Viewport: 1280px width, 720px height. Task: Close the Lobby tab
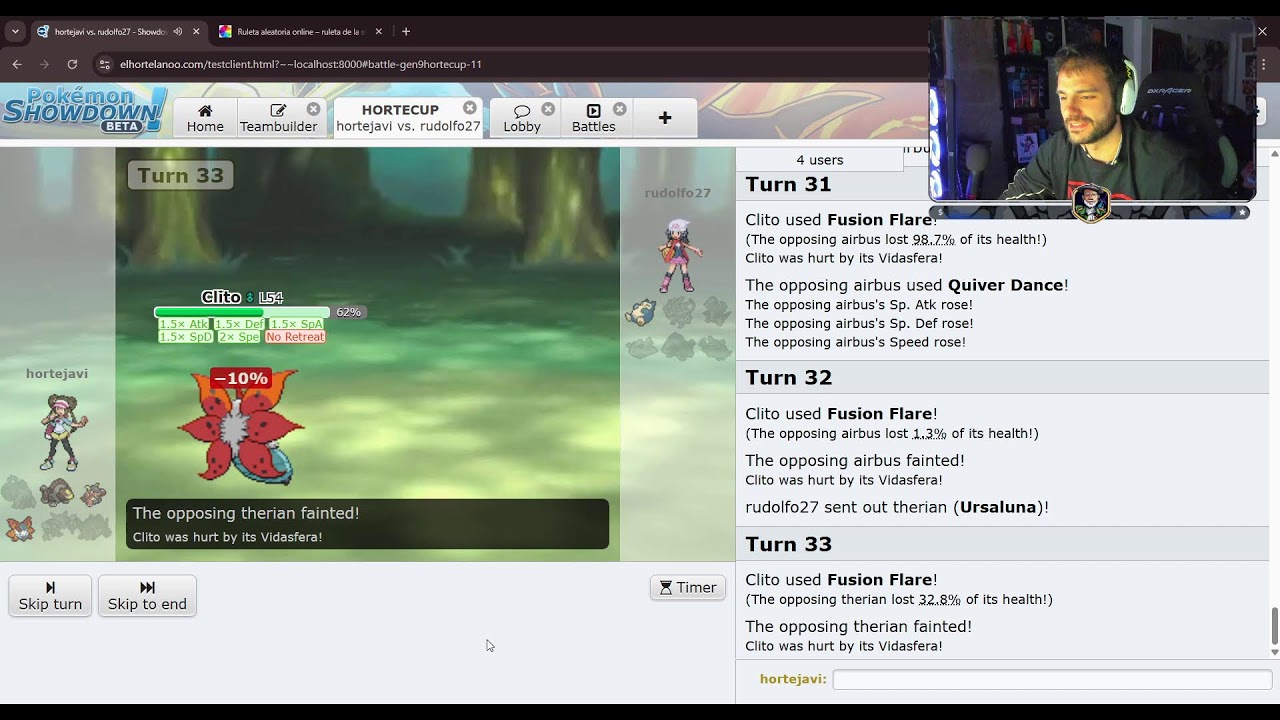coord(548,109)
